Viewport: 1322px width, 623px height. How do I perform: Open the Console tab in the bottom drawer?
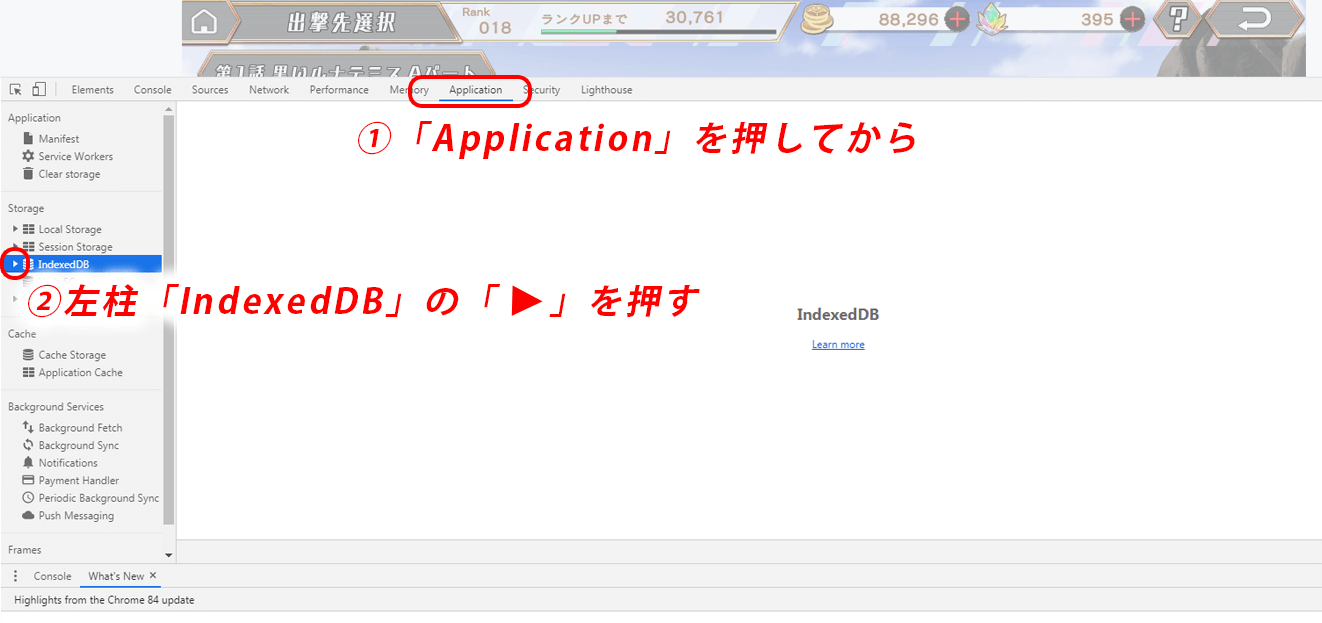coord(52,576)
